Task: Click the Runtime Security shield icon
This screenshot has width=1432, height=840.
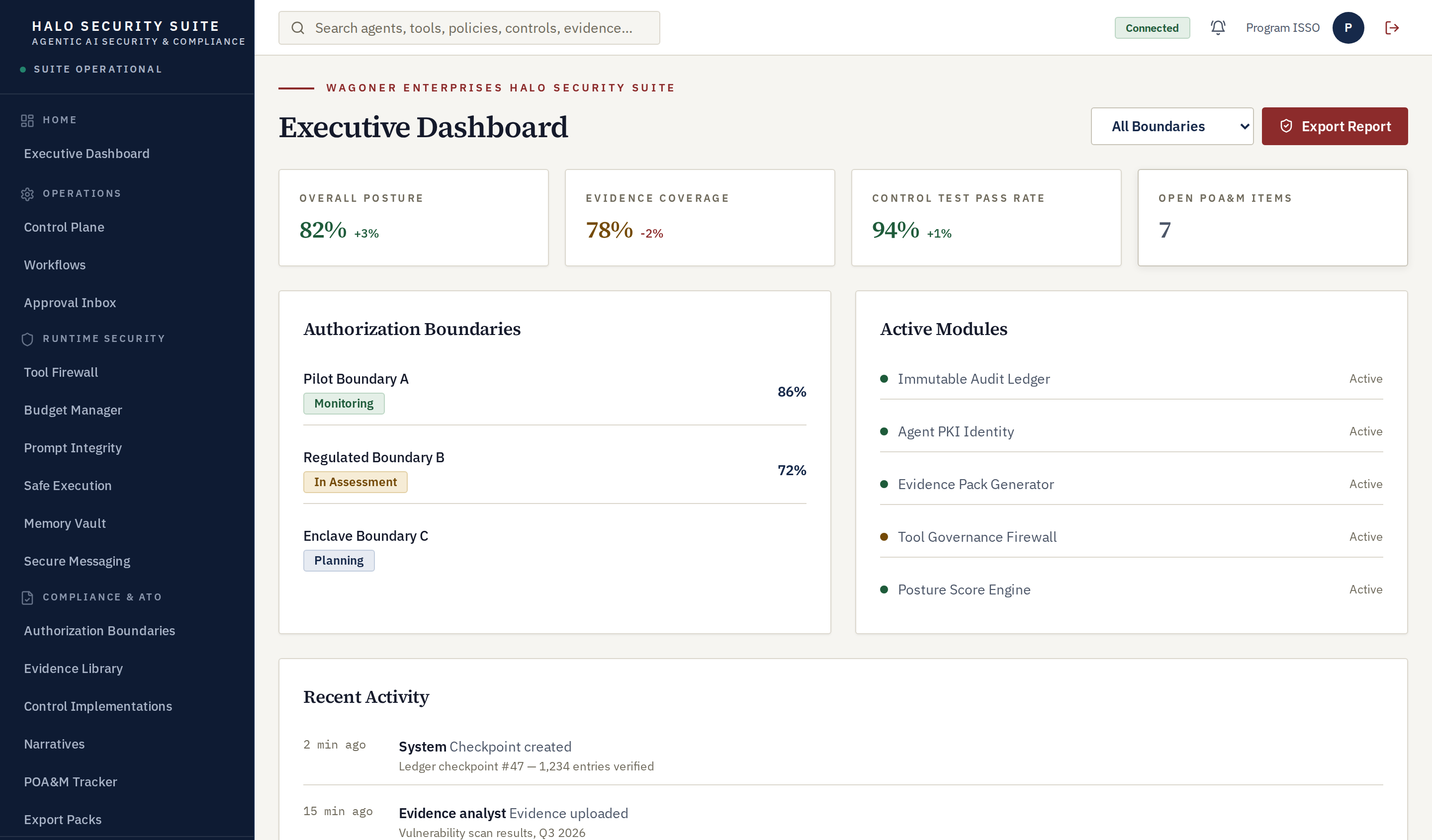Action: click(x=27, y=339)
